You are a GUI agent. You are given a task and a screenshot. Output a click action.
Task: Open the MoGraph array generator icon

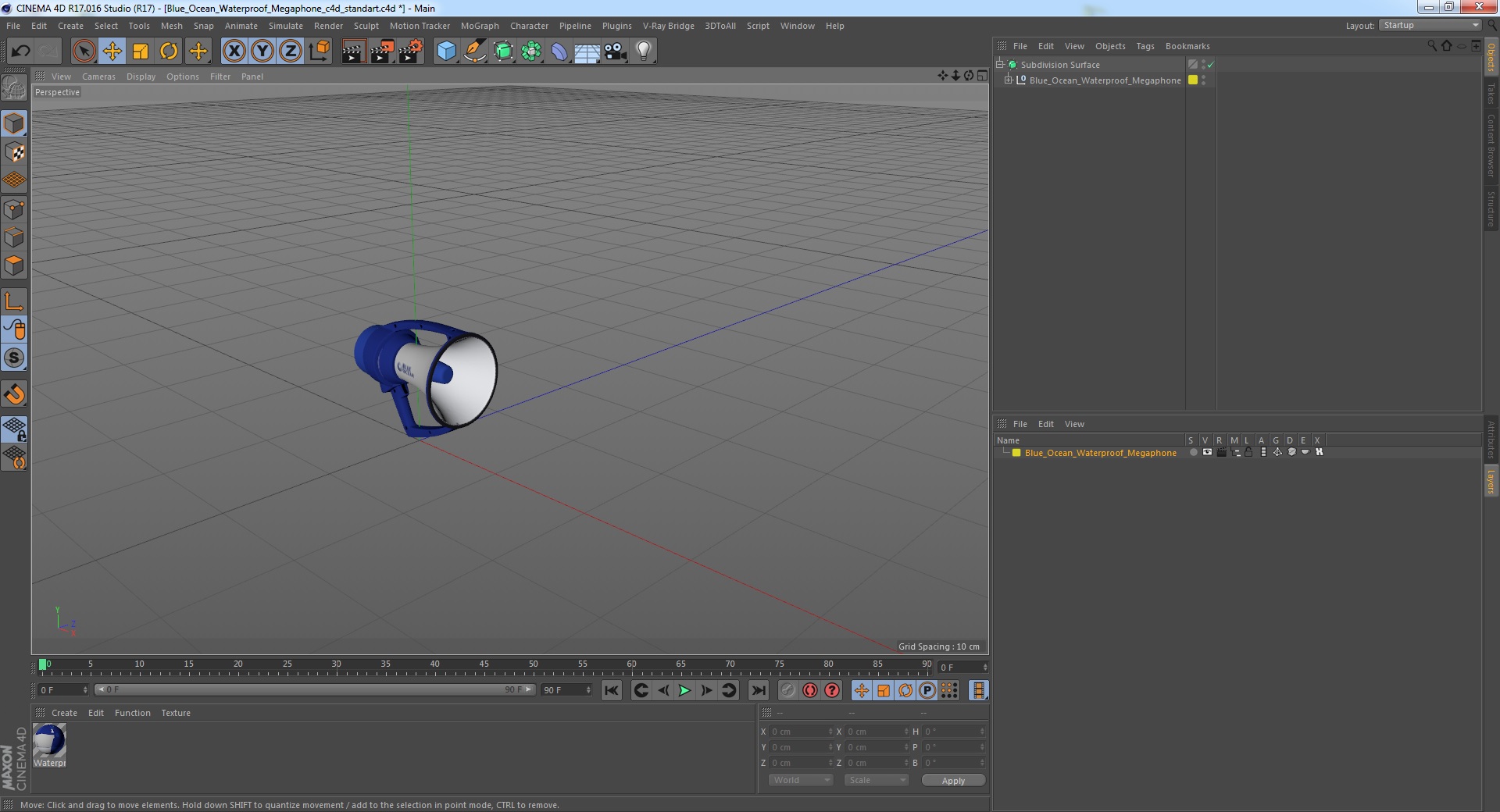(531, 52)
